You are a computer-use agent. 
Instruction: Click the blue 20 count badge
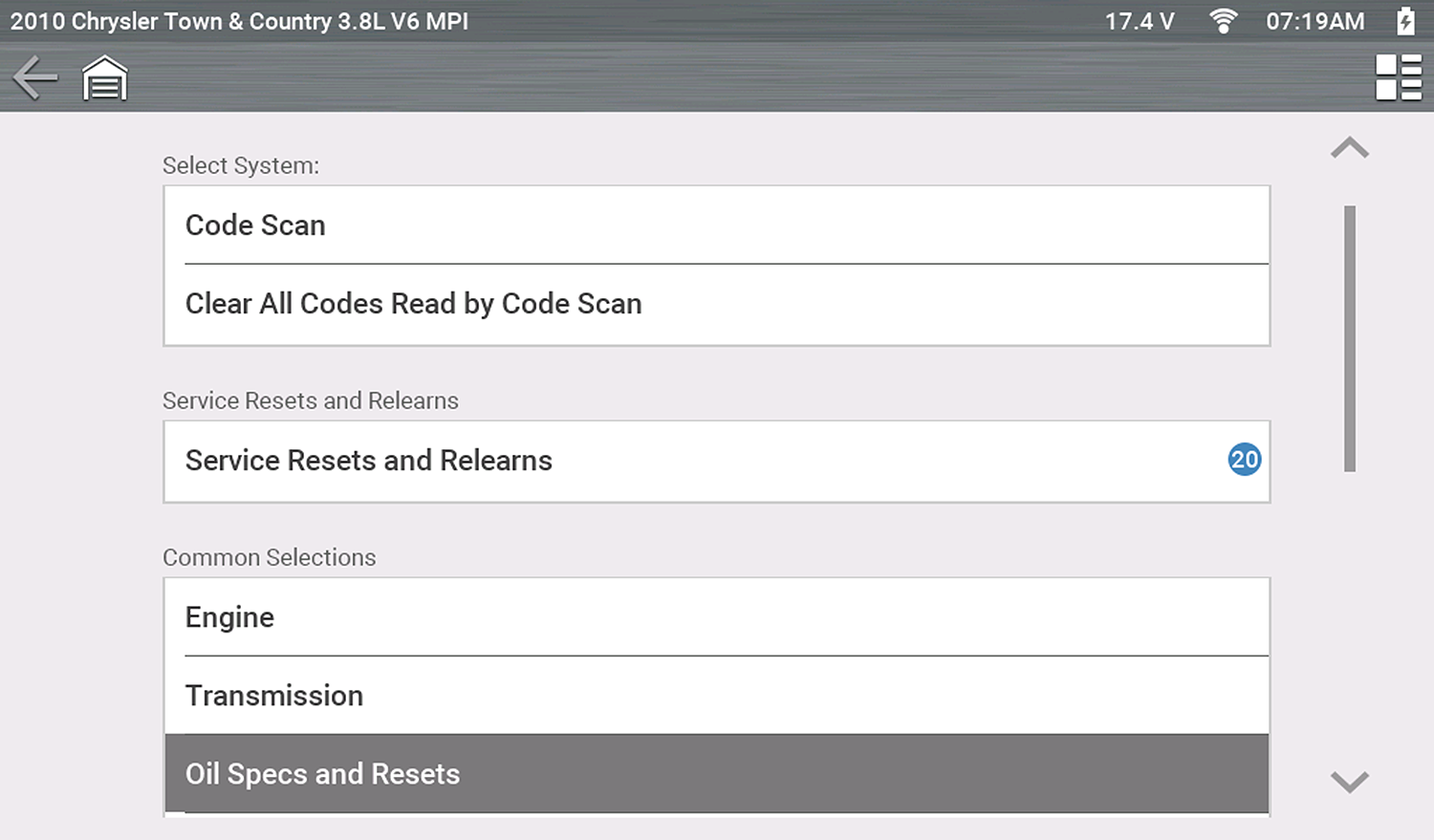[x=1244, y=460]
